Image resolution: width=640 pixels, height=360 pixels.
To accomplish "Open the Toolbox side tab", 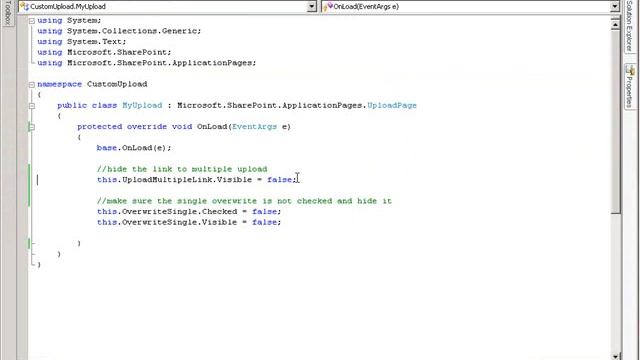I will click(x=8, y=13).
